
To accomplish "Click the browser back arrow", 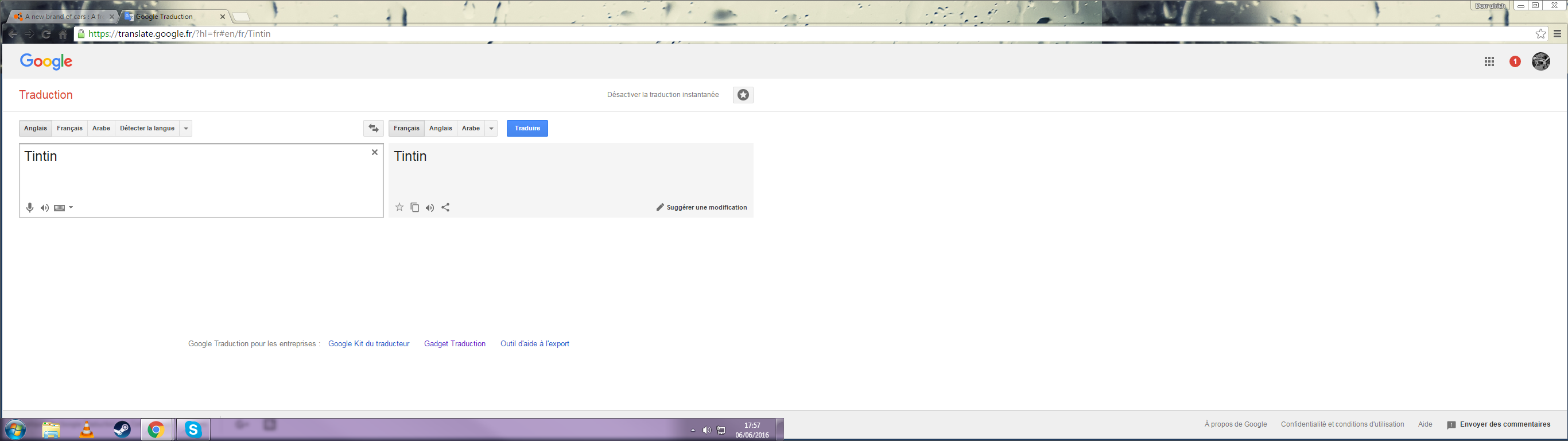I will coord(13,34).
